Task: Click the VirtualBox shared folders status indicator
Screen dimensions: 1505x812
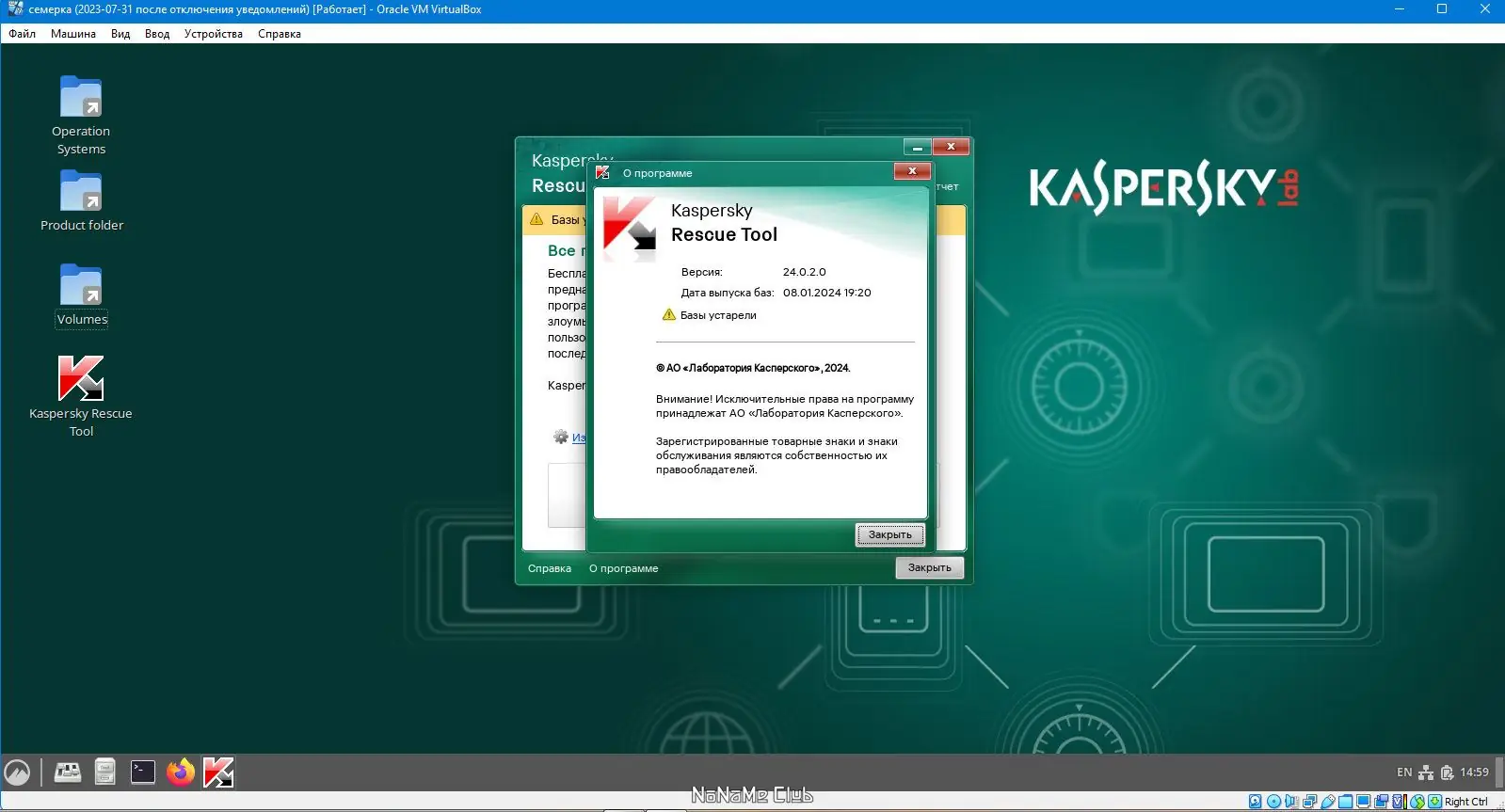Action: click(1345, 802)
